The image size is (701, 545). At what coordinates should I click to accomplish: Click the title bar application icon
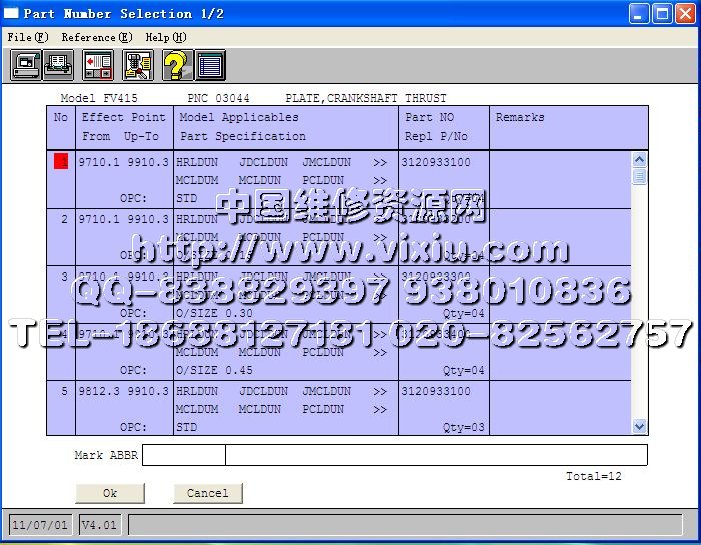(x=11, y=14)
